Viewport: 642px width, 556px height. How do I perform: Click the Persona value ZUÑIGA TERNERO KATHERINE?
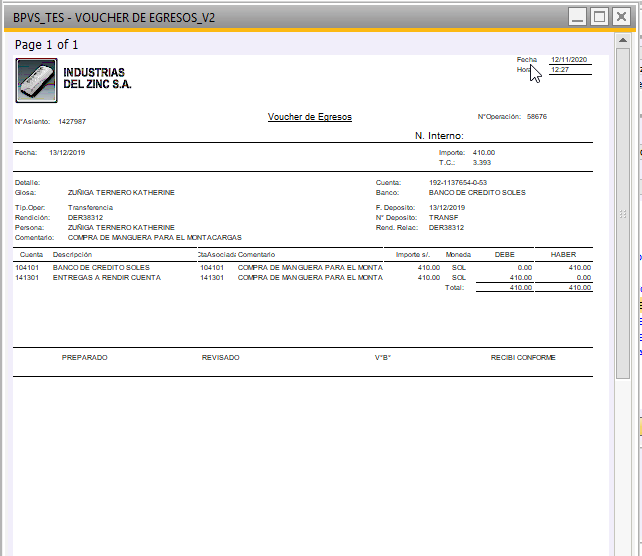121,228
